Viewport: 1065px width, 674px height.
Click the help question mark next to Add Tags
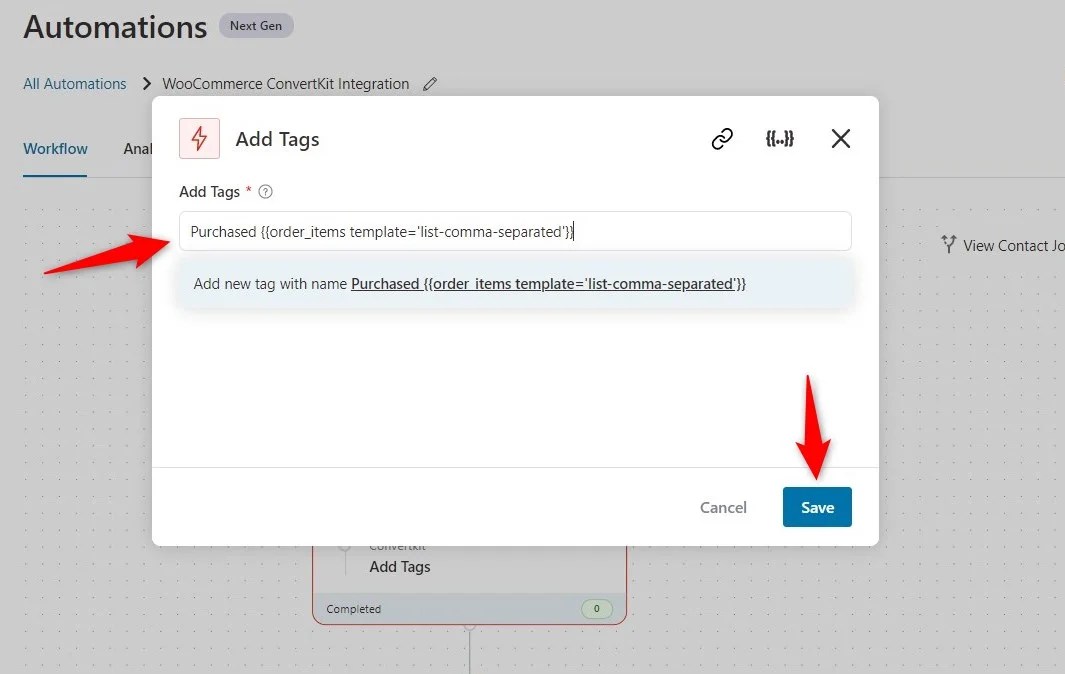click(264, 191)
